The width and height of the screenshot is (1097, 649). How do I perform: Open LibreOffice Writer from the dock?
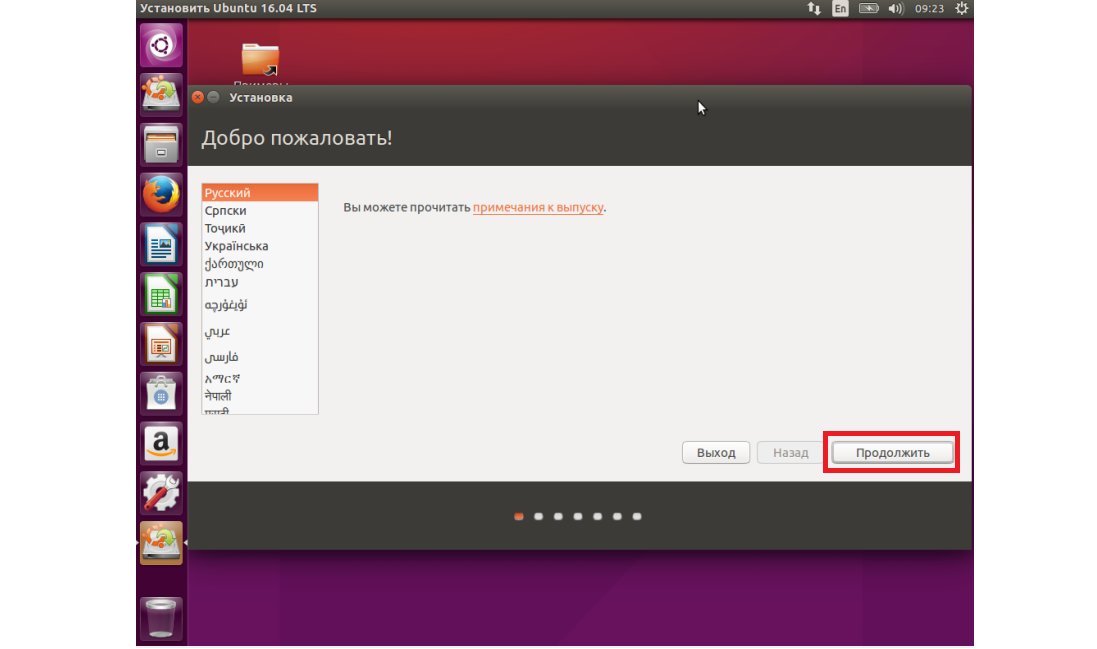[x=161, y=244]
